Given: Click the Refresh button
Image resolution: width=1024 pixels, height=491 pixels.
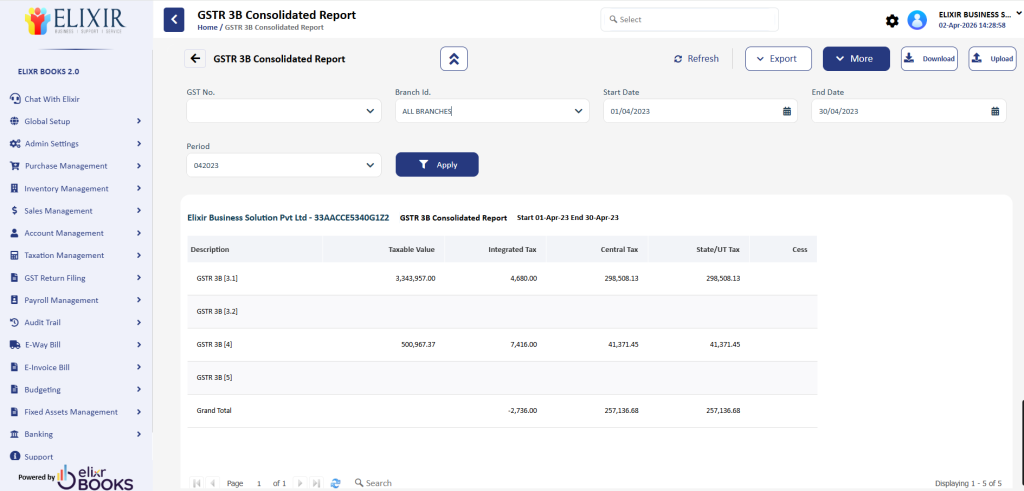Looking at the screenshot, I should (x=696, y=59).
